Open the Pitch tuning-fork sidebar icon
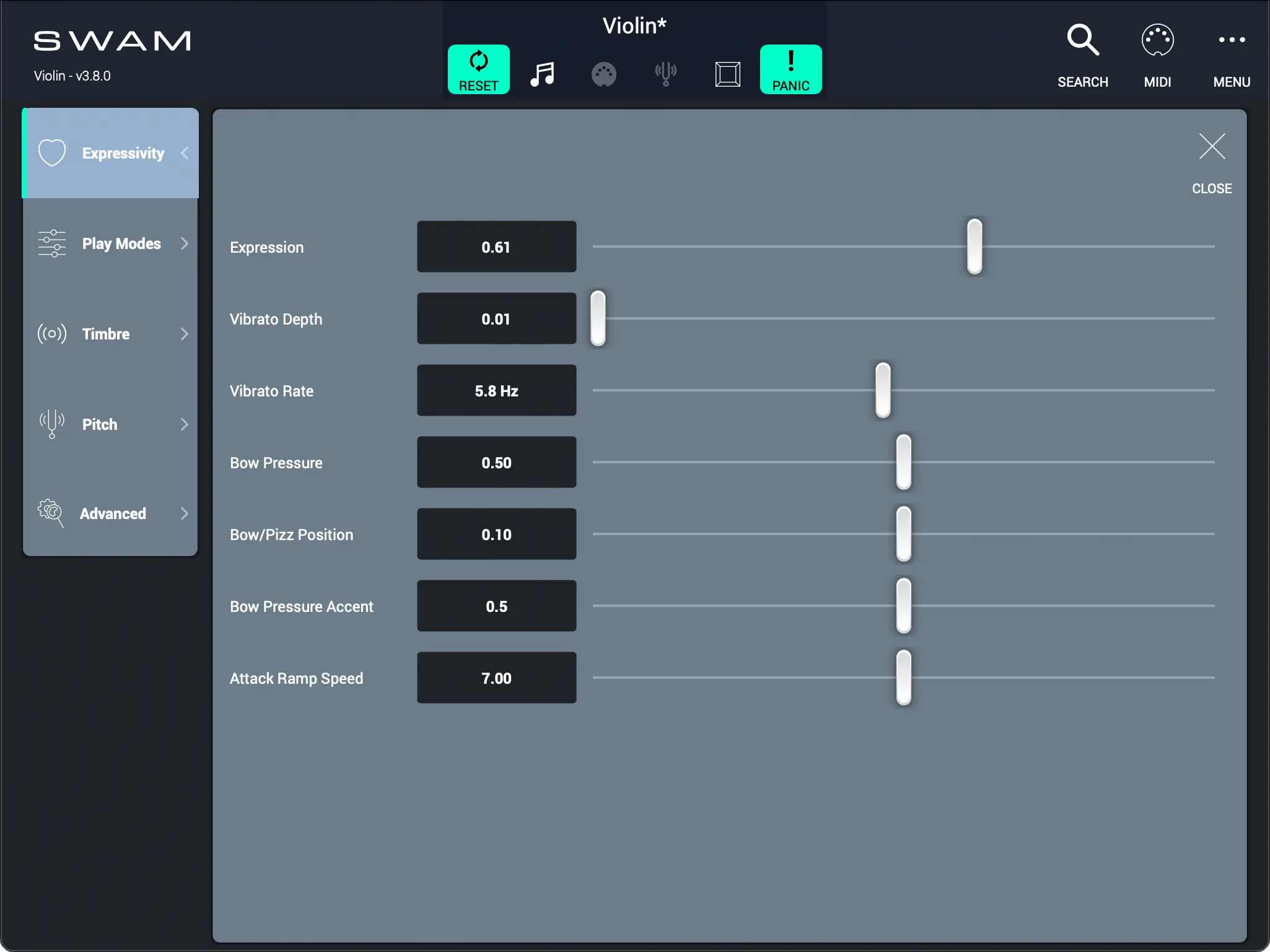The height and width of the screenshot is (952, 1270). [x=51, y=424]
